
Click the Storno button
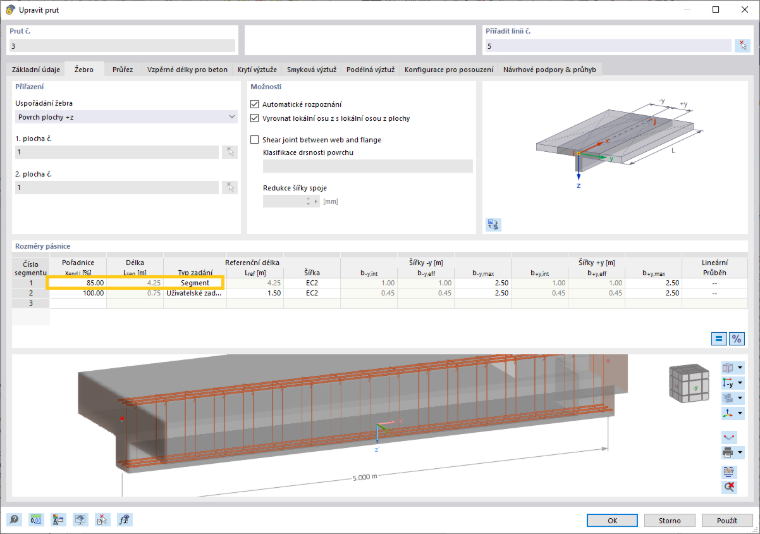click(669, 520)
